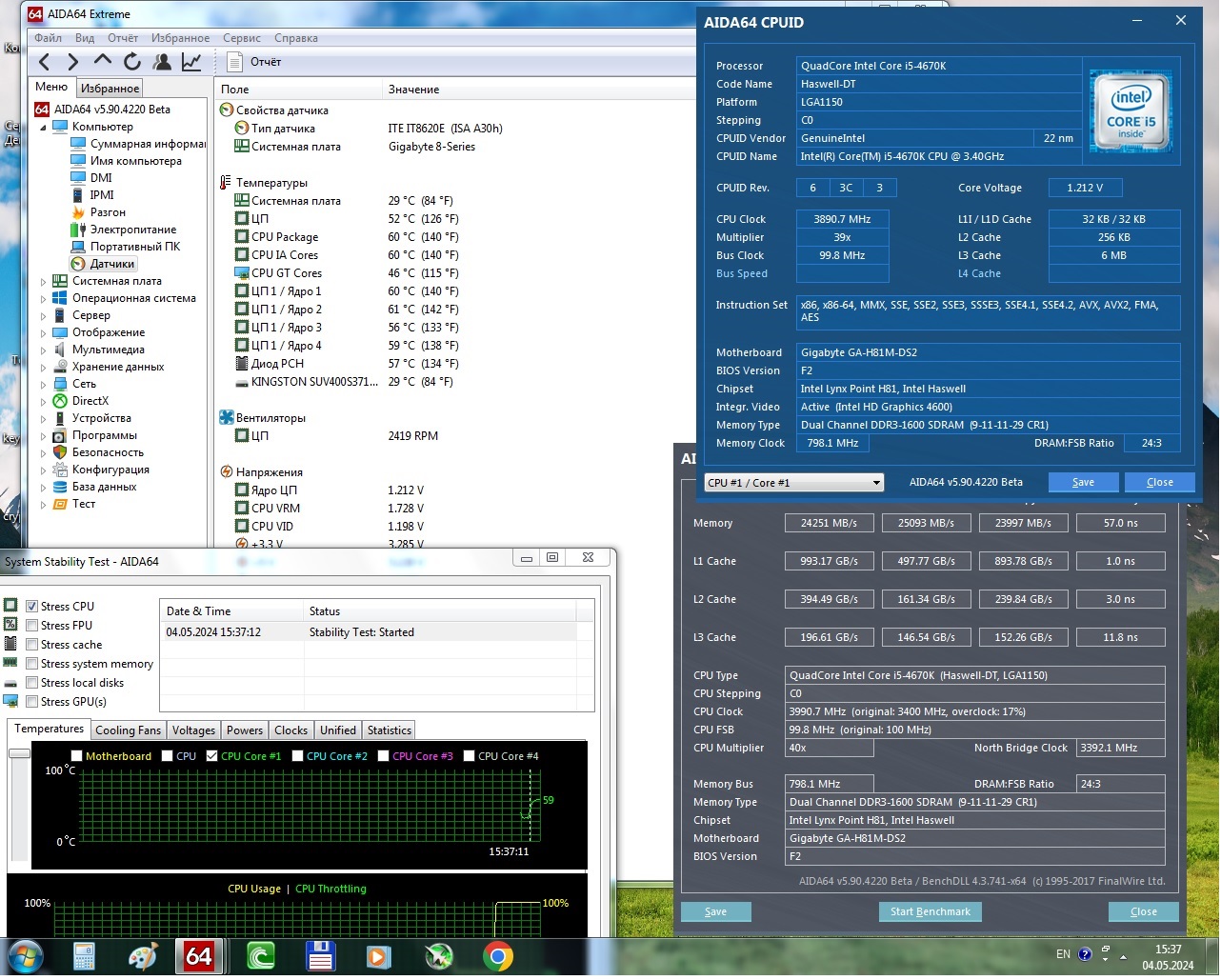
Task: Expand the Операционная система tree node
Action: (43, 299)
